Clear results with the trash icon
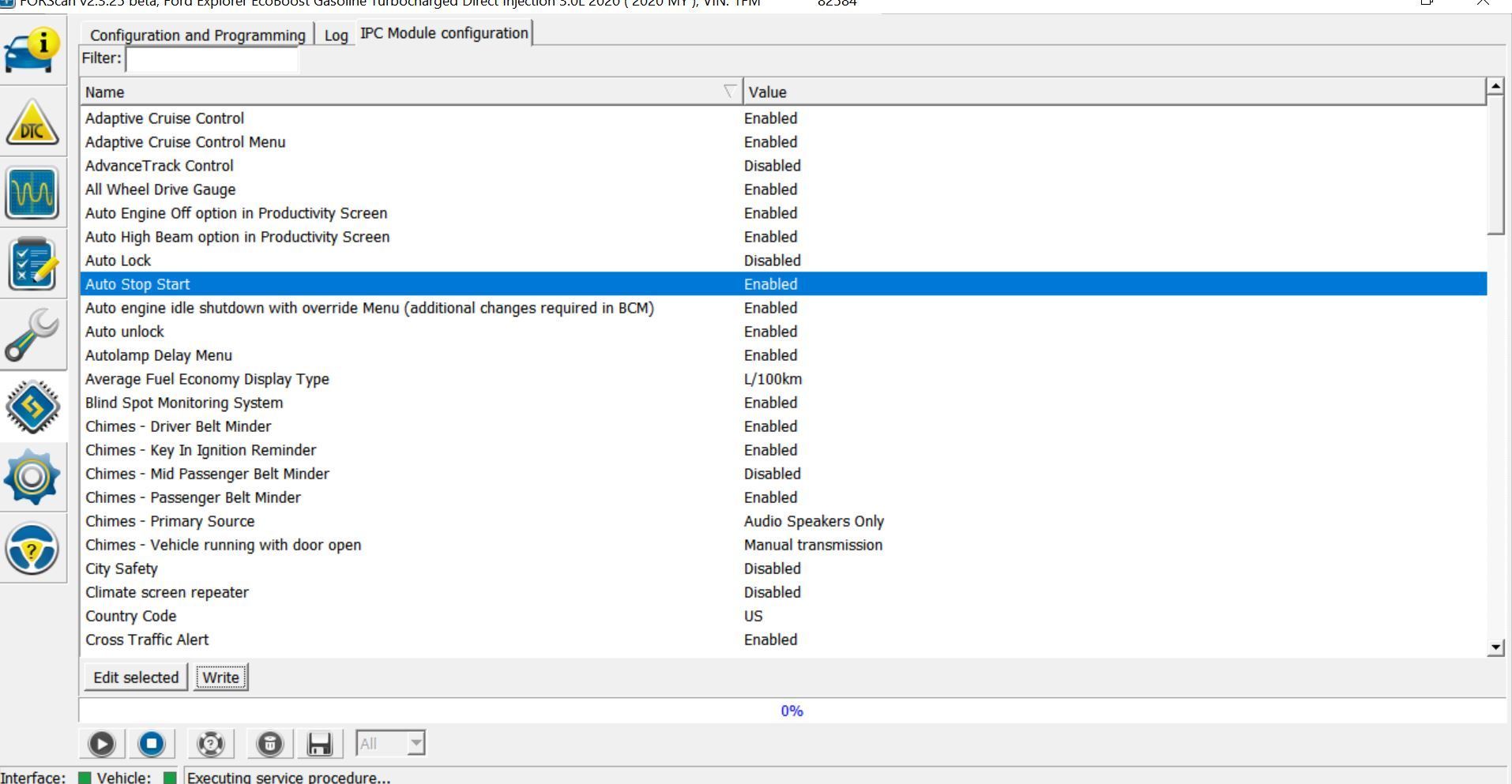 pos(269,742)
